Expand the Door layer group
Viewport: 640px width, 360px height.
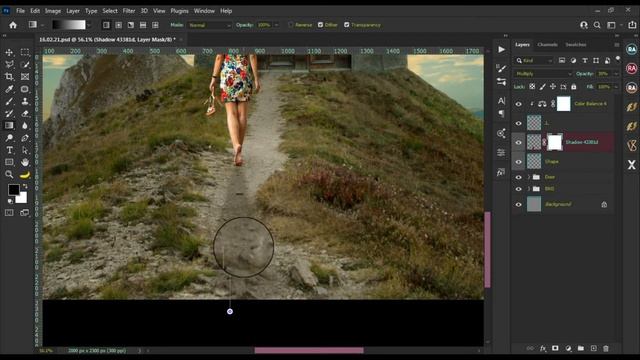click(x=529, y=177)
